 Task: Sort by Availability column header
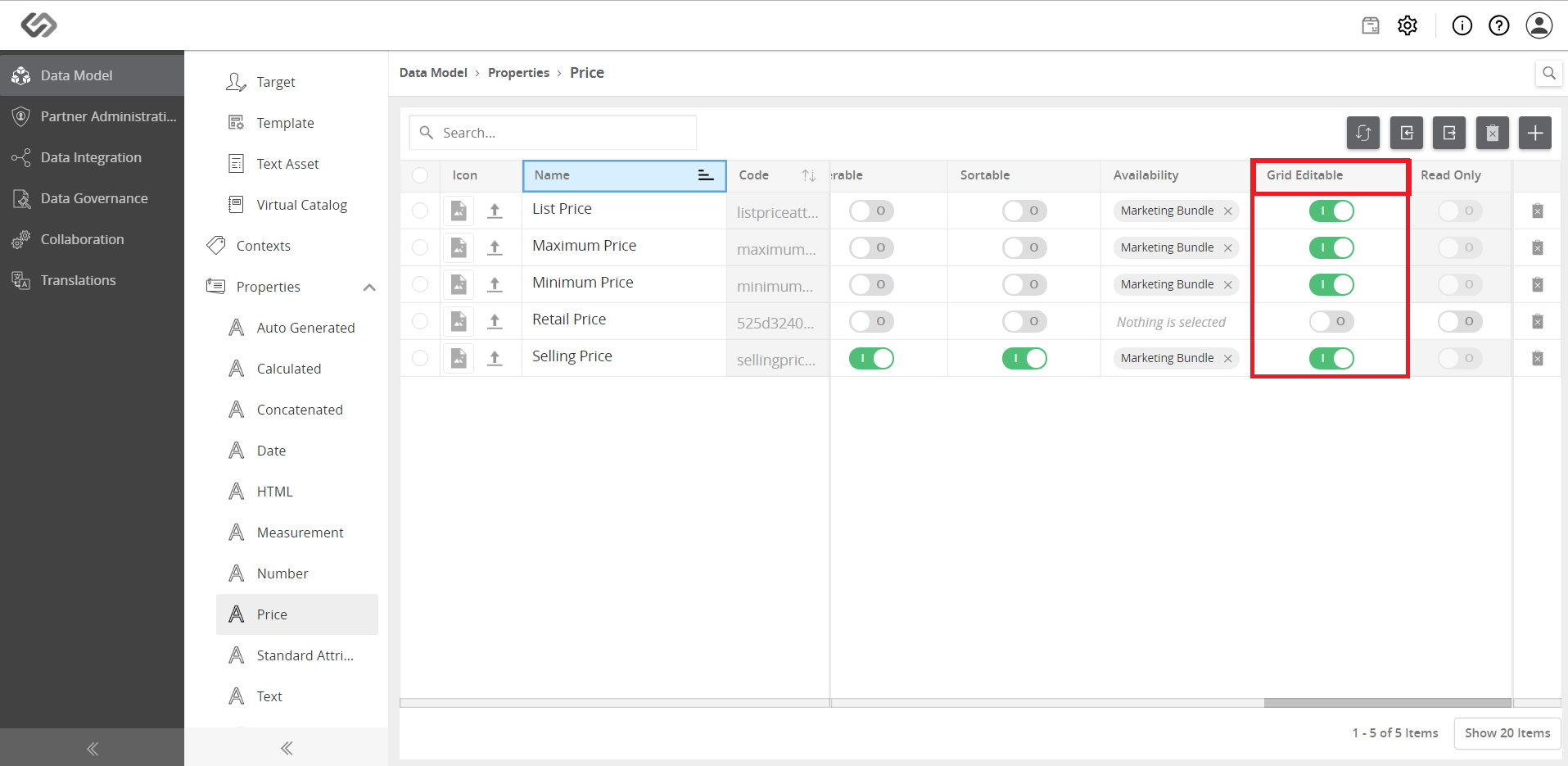1175,175
